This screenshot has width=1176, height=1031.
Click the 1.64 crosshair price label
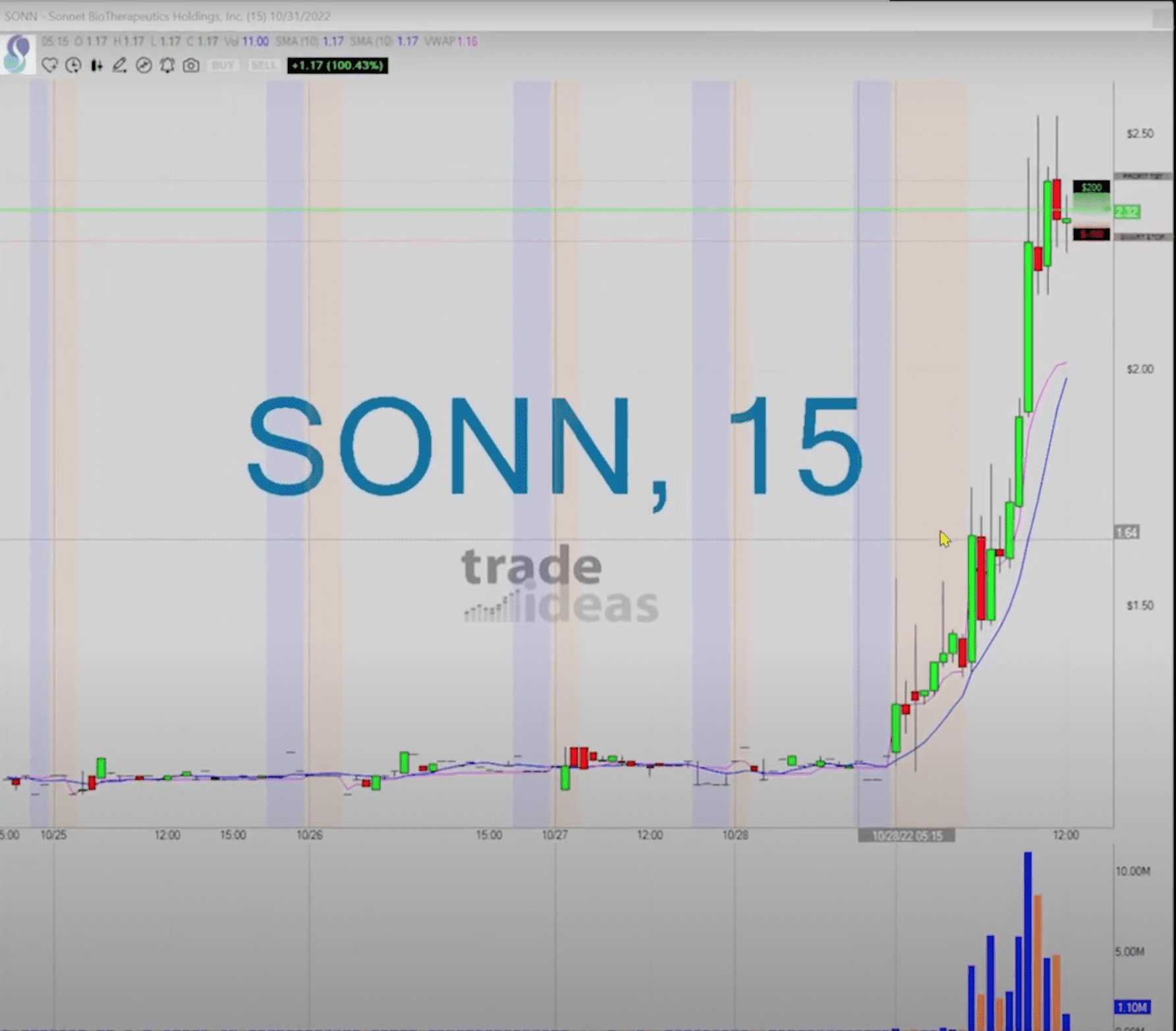click(1127, 532)
